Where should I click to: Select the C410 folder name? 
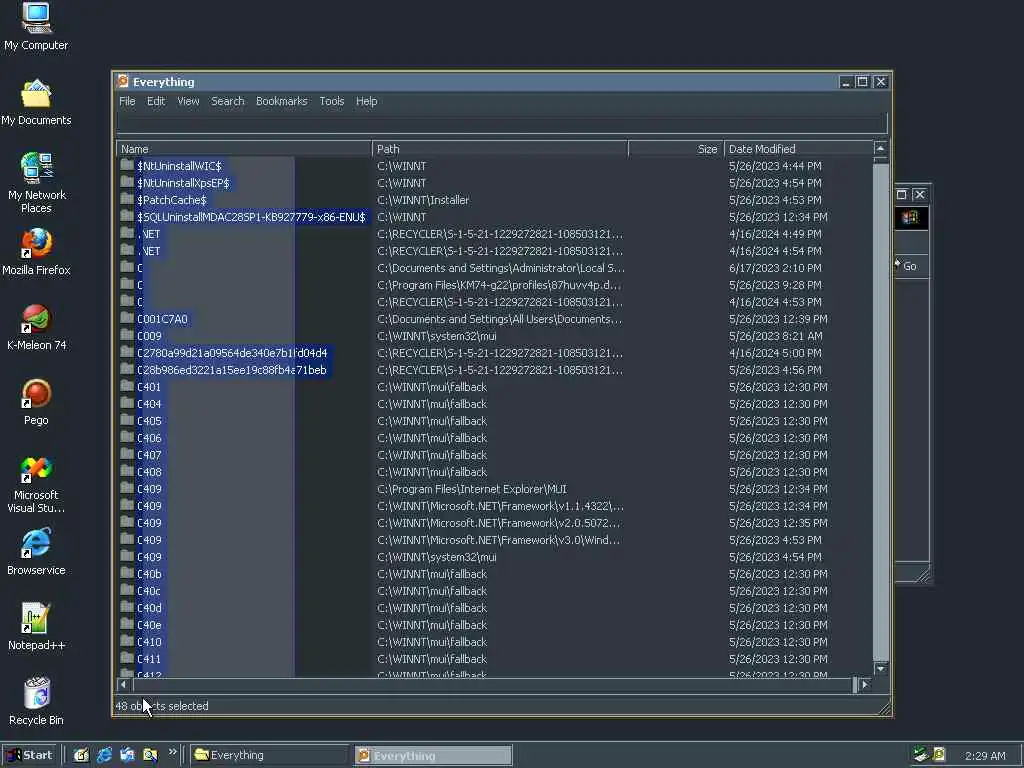click(x=149, y=642)
